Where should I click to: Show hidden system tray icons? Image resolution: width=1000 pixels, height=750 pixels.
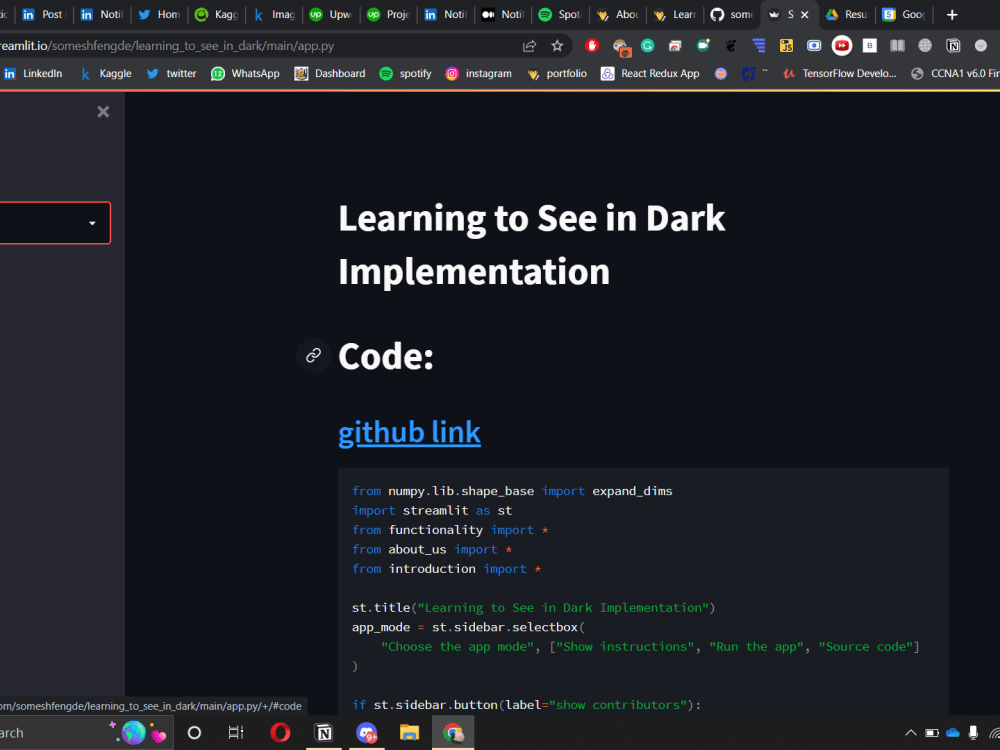pyautogui.click(x=911, y=733)
